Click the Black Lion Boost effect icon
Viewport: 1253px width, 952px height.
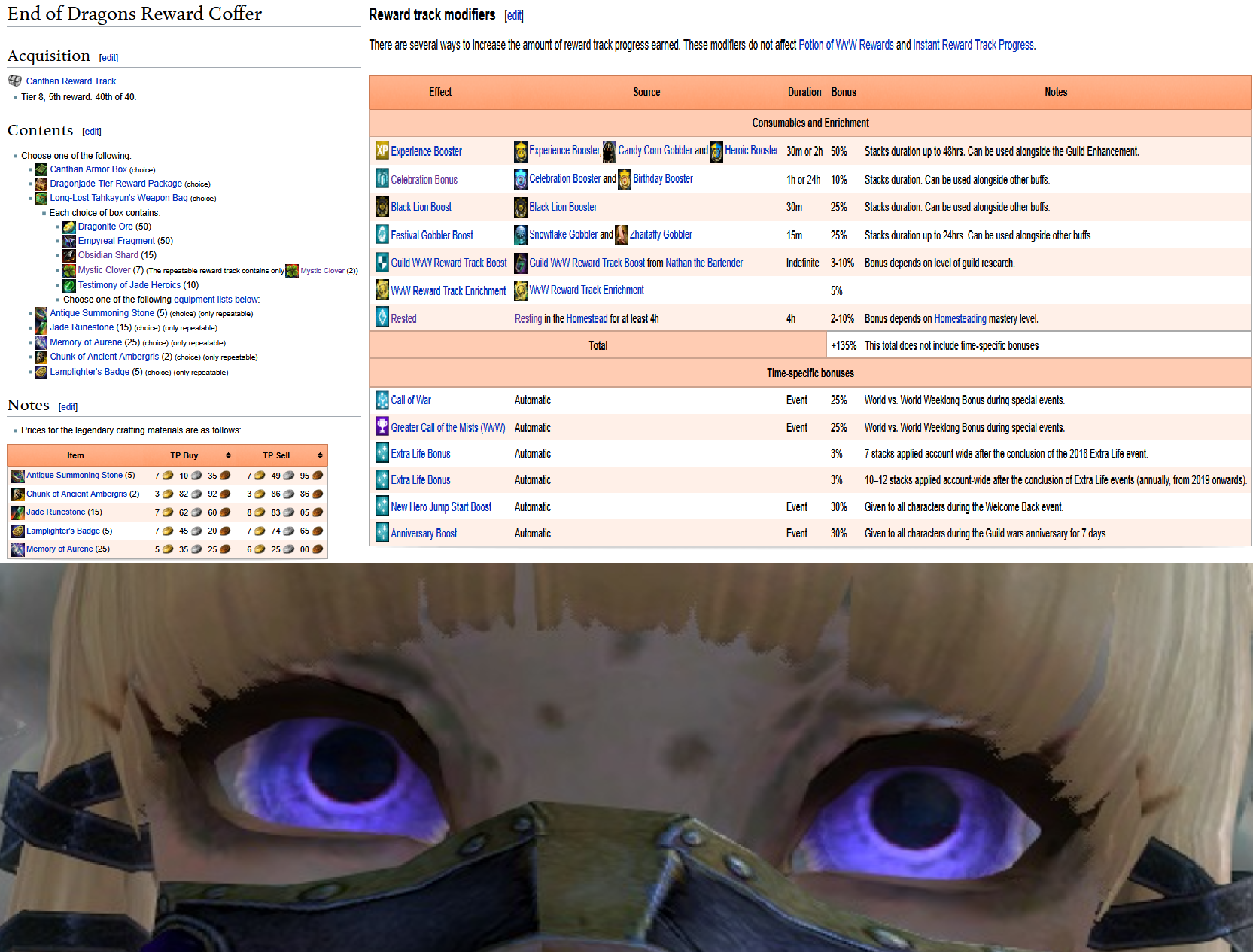pyautogui.click(x=382, y=207)
